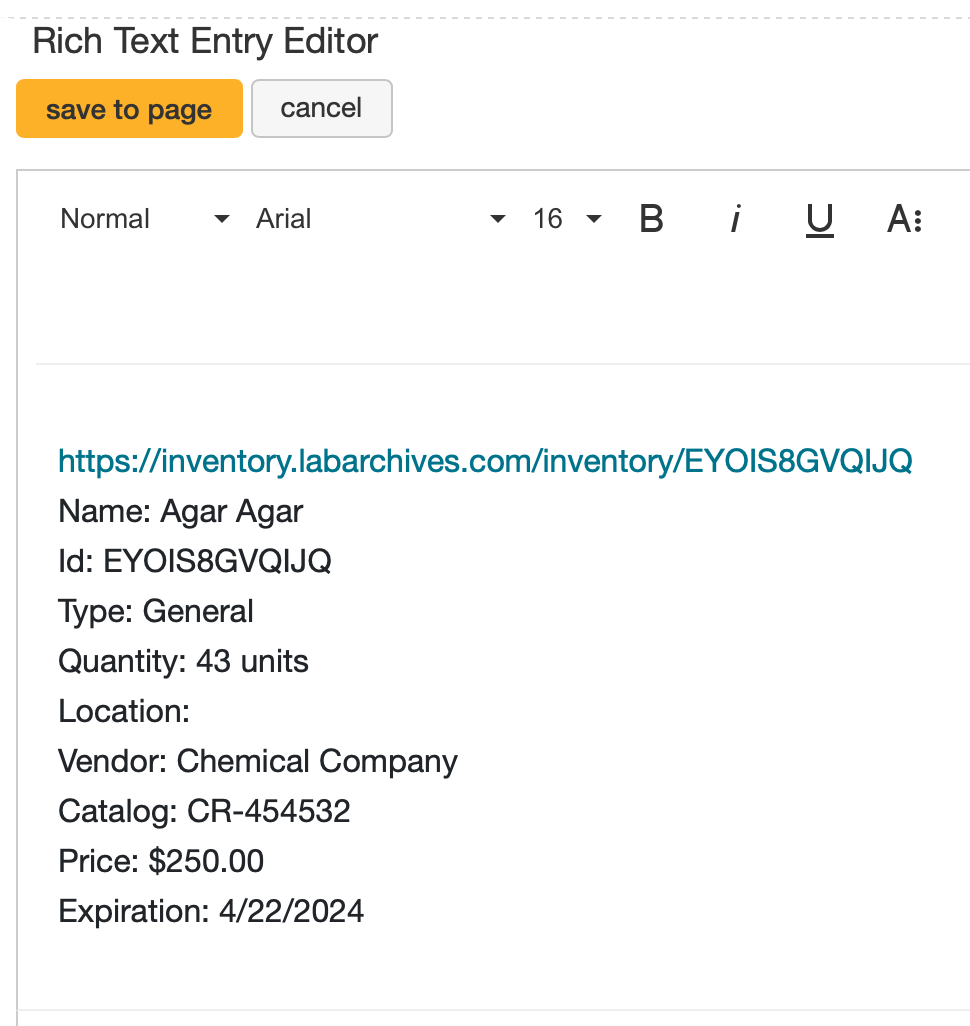Toggle bold formatting
The width and height of the screenshot is (970, 1026).
pos(651,219)
